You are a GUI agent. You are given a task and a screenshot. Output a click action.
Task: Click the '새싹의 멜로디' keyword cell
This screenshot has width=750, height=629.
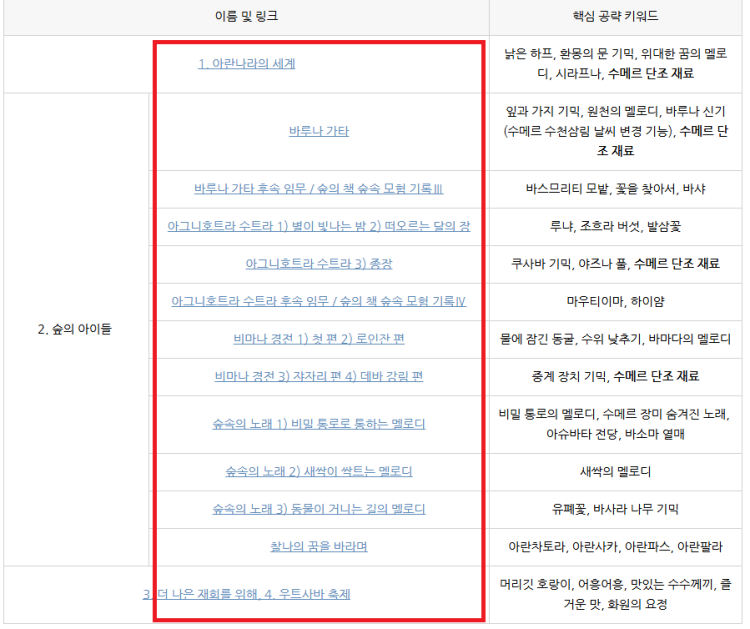[x=617, y=471]
